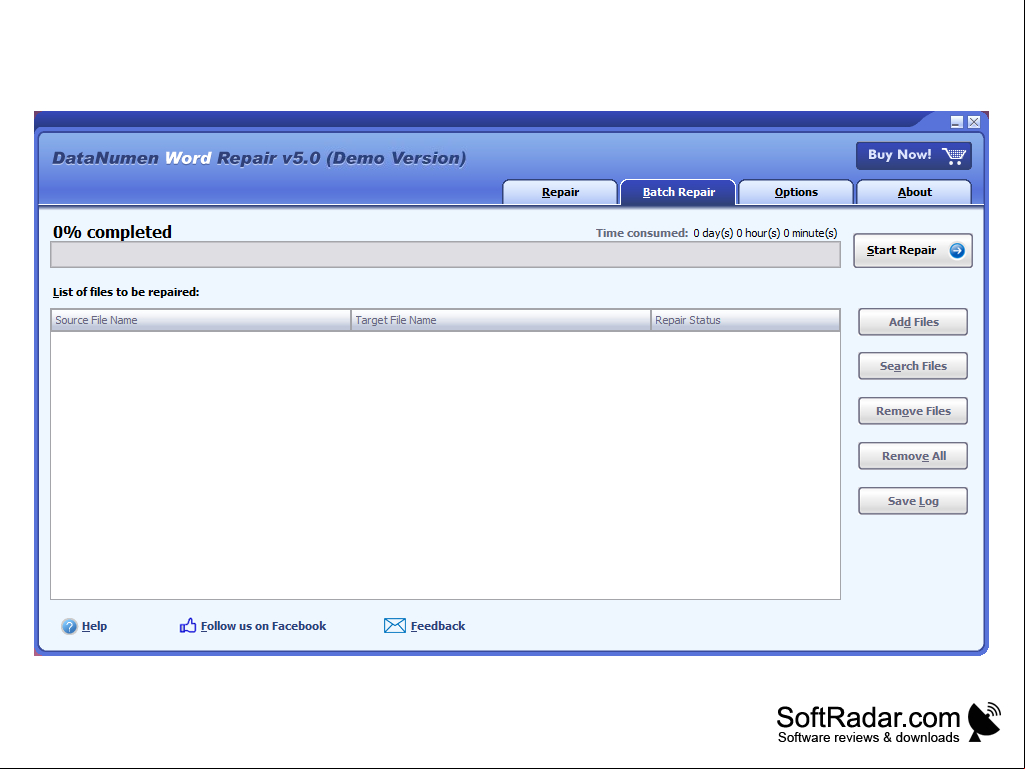1025x769 pixels.
Task: Click the Feedback envelope icon
Action: pyautogui.click(x=395, y=626)
